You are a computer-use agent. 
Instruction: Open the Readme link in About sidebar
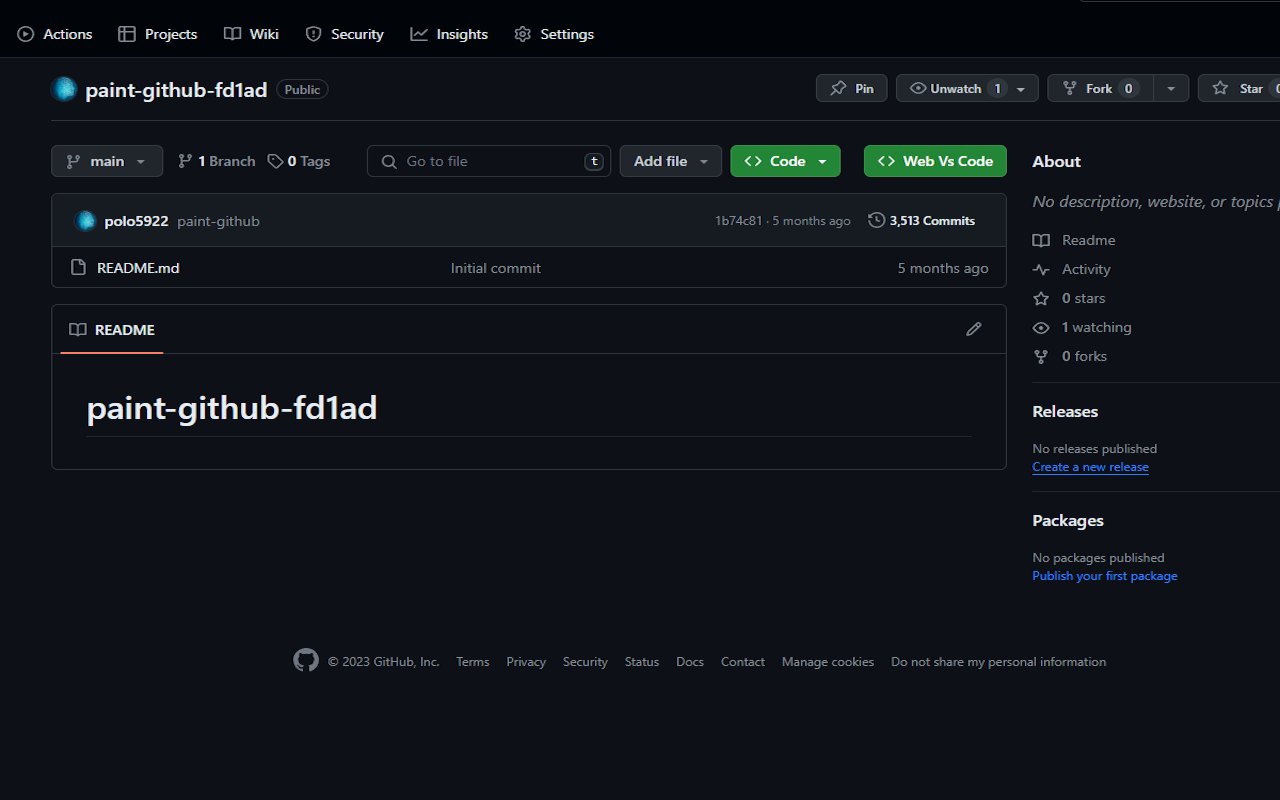click(1075, 240)
